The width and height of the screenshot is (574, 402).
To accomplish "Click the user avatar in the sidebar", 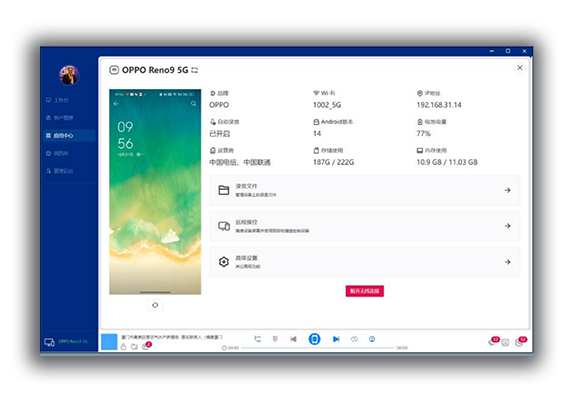I will 69,75.
